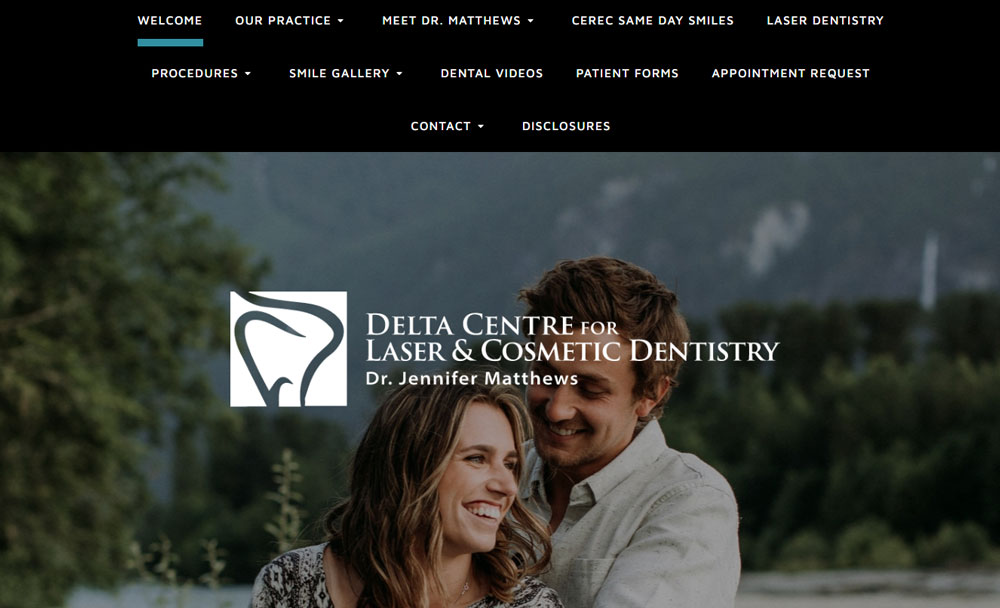This screenshot has height=608, width=1000.
Task: Click the Appointment Request link
Action: pos(791,73)
